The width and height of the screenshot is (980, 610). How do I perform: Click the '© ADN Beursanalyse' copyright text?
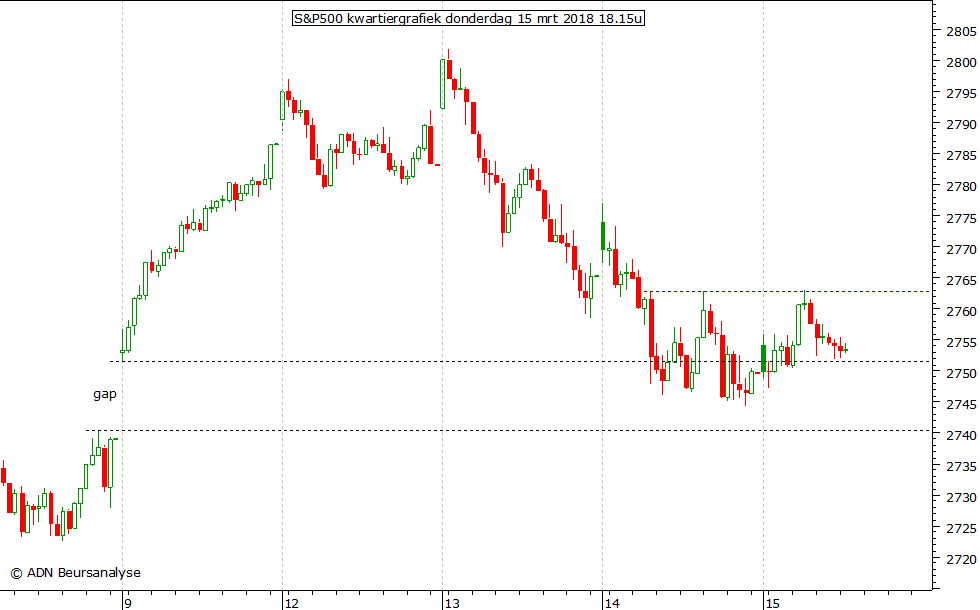coord(76,572)
